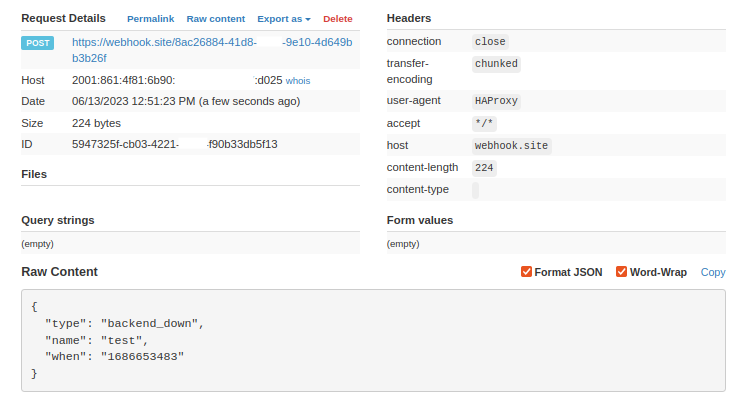Click the empty content-type value box
Image resolution: width=743 pixels, height=405 pixels.
[475, 190]
